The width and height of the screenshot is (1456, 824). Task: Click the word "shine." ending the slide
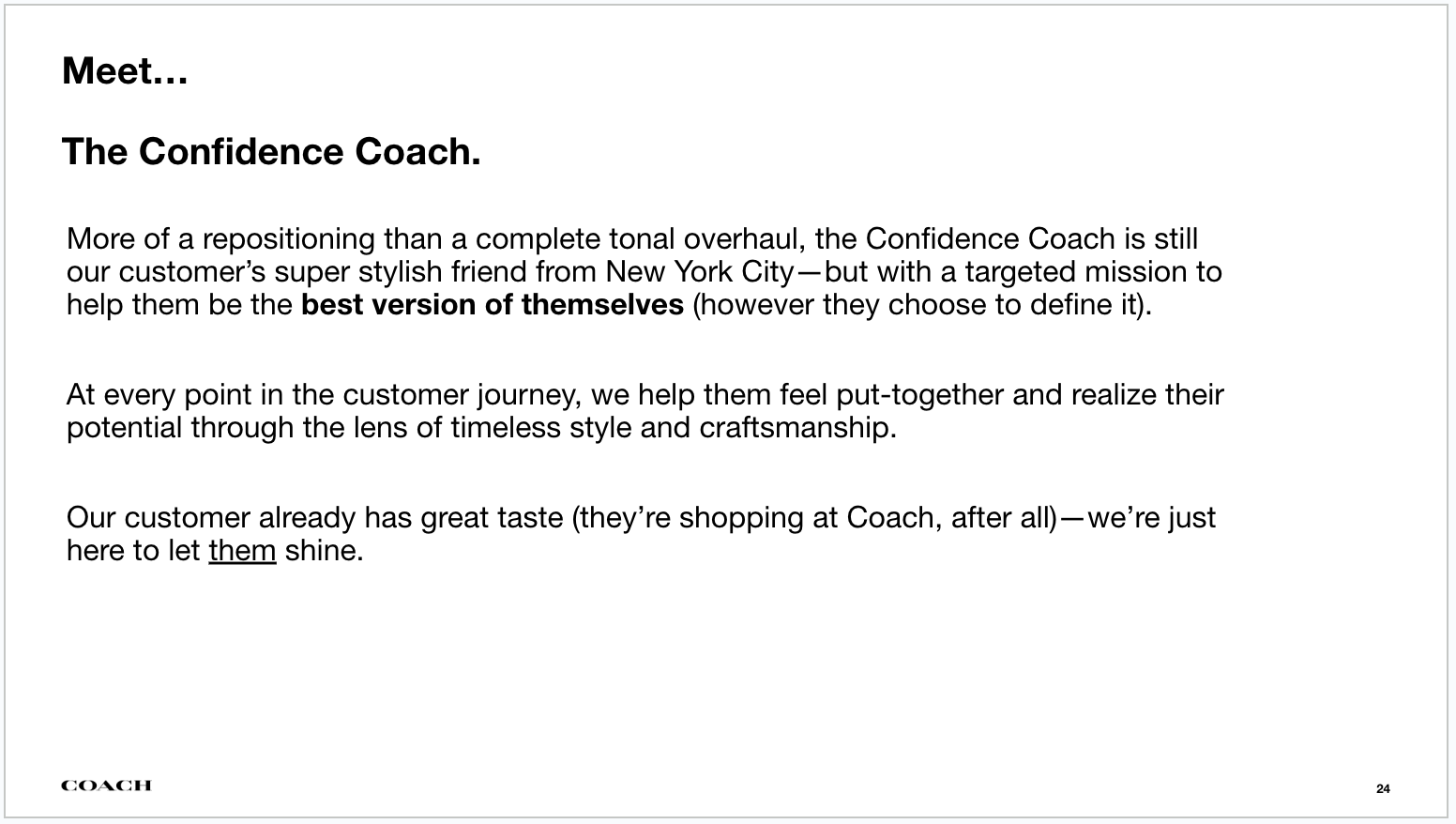point(324,551)
